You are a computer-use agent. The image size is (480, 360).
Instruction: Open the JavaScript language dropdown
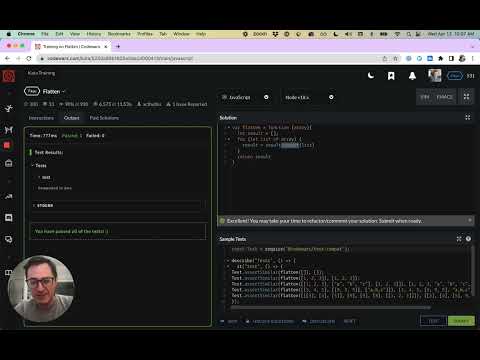pos(246,97)
